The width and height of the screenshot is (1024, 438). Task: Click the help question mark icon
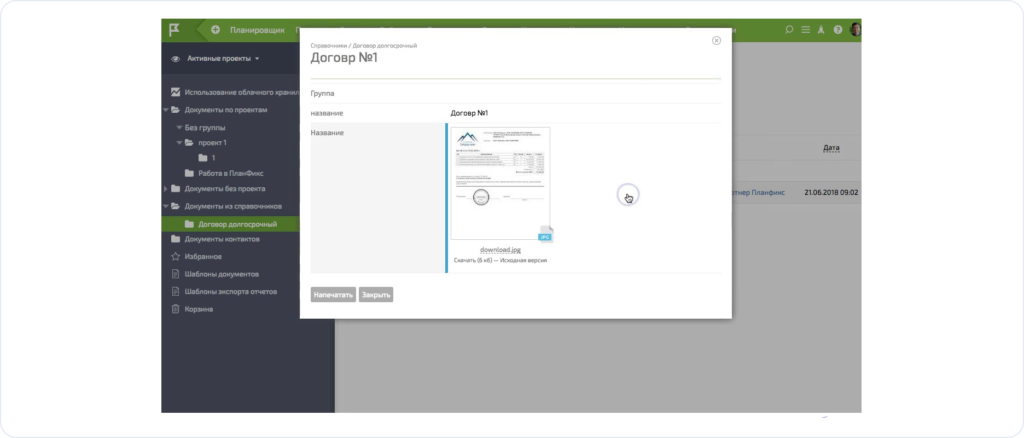(x=838, y=29)
